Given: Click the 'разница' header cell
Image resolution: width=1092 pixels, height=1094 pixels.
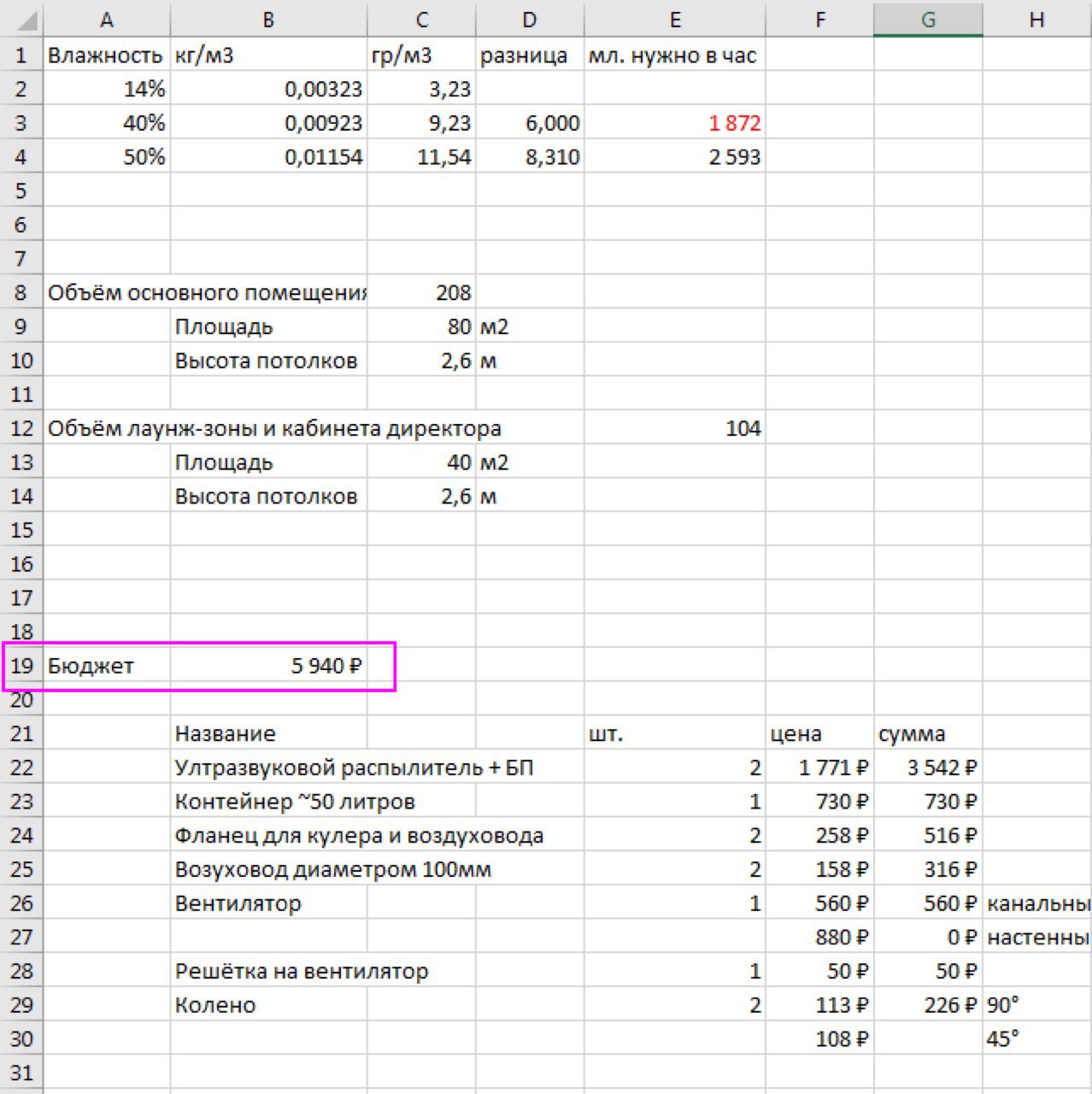Looking at the screenshot, I should point(530,56).
